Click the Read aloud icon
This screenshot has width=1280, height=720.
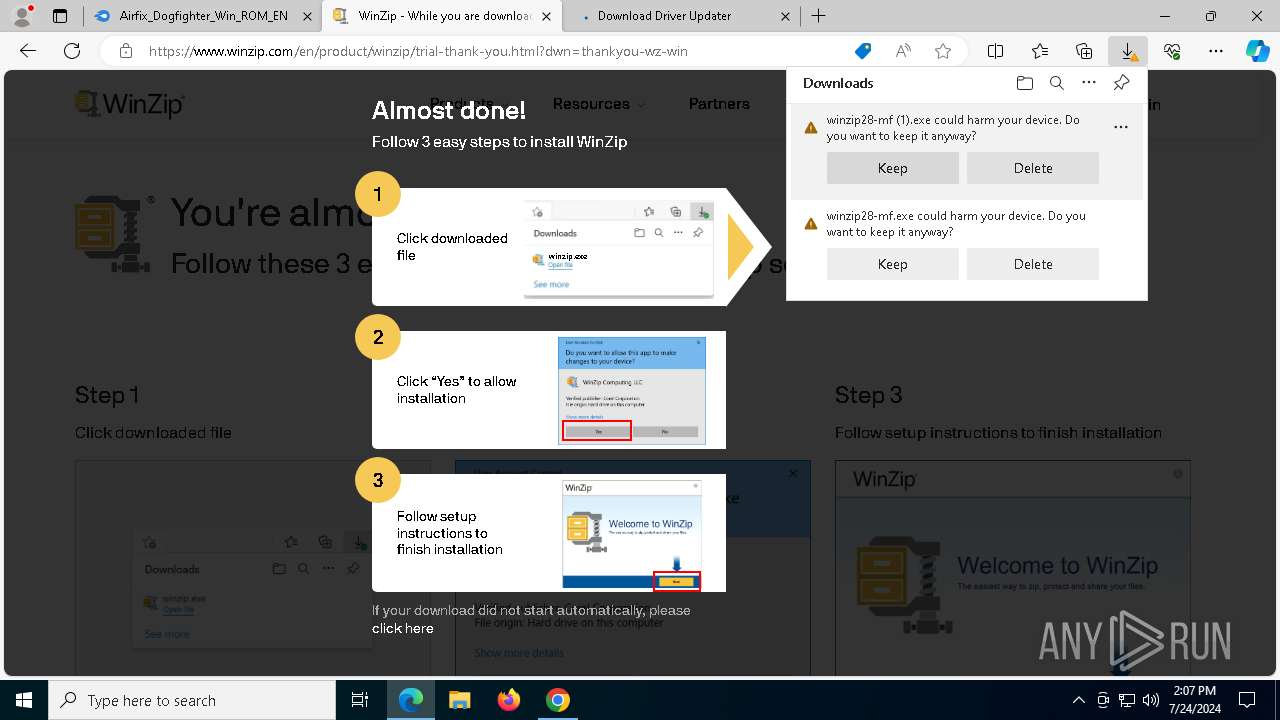pos(903,51)
